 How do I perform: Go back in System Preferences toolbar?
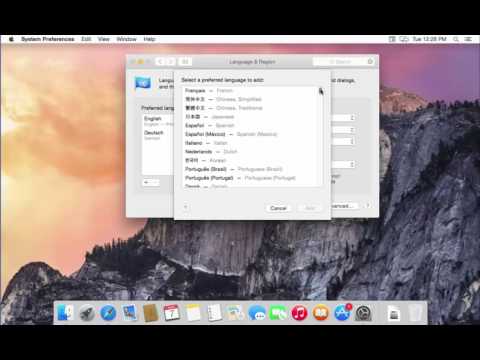pos(160,62)
